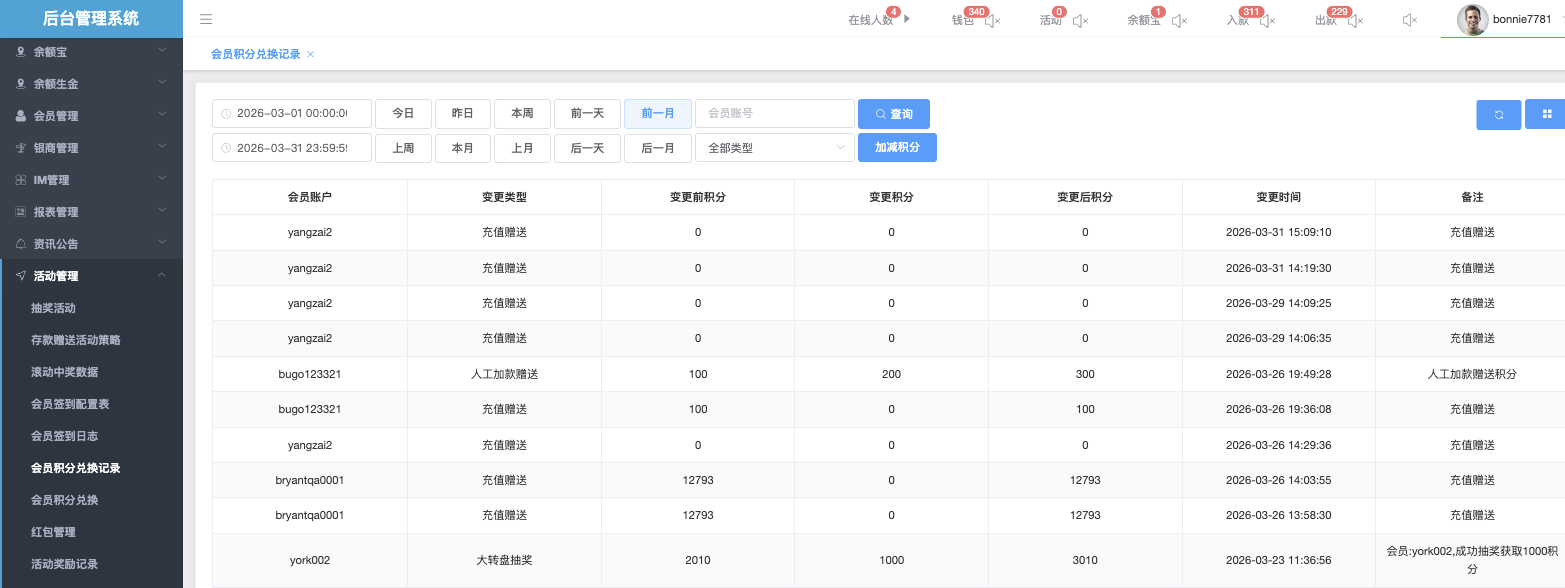This screenshot has width=1565, height=588.
Task: Open 会员积分兑换 in the sidebar
Action: tap(65, 500)
